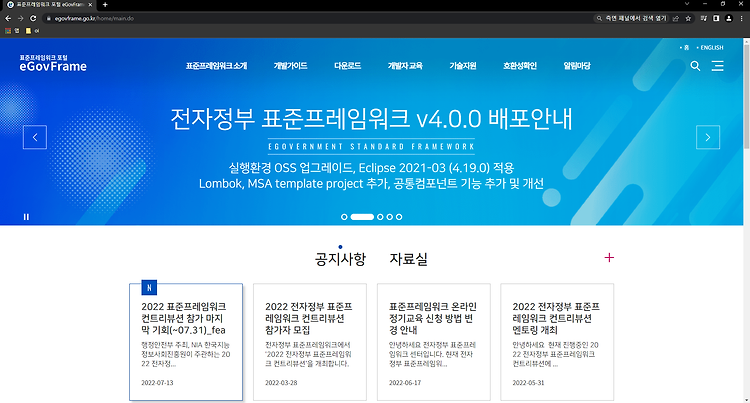Open 다운로드 menu
This screenshot has height=403, width=750.
coord(347,66)
